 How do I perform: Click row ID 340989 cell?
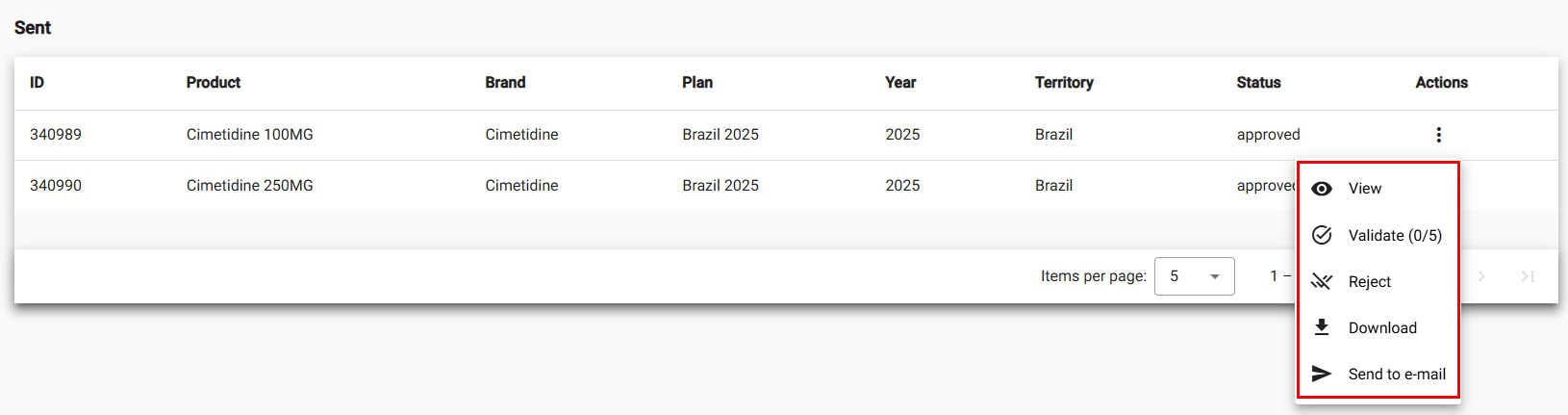[x=56, y=135]
